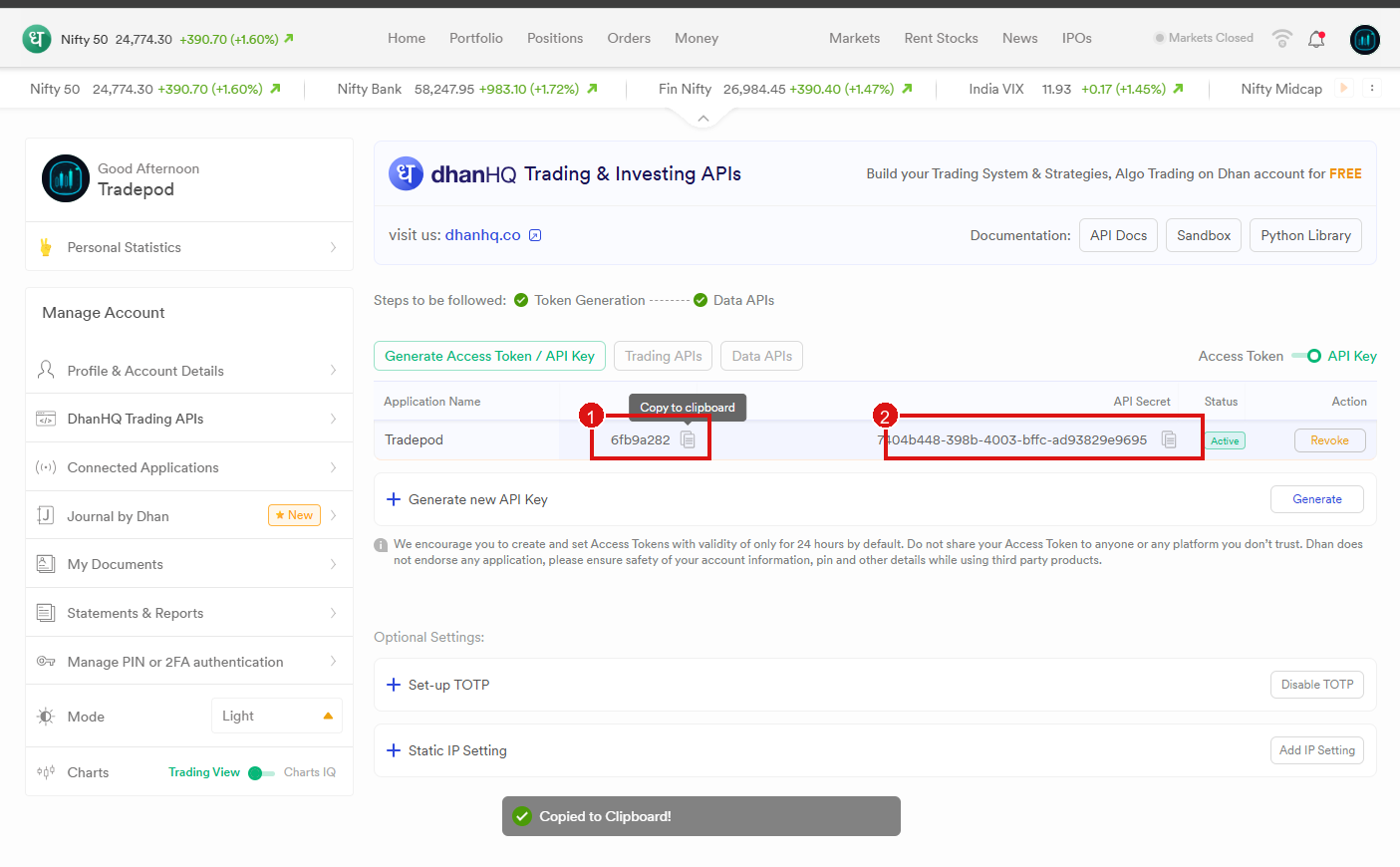Click the Add IP Setting button

(1317, 750)
